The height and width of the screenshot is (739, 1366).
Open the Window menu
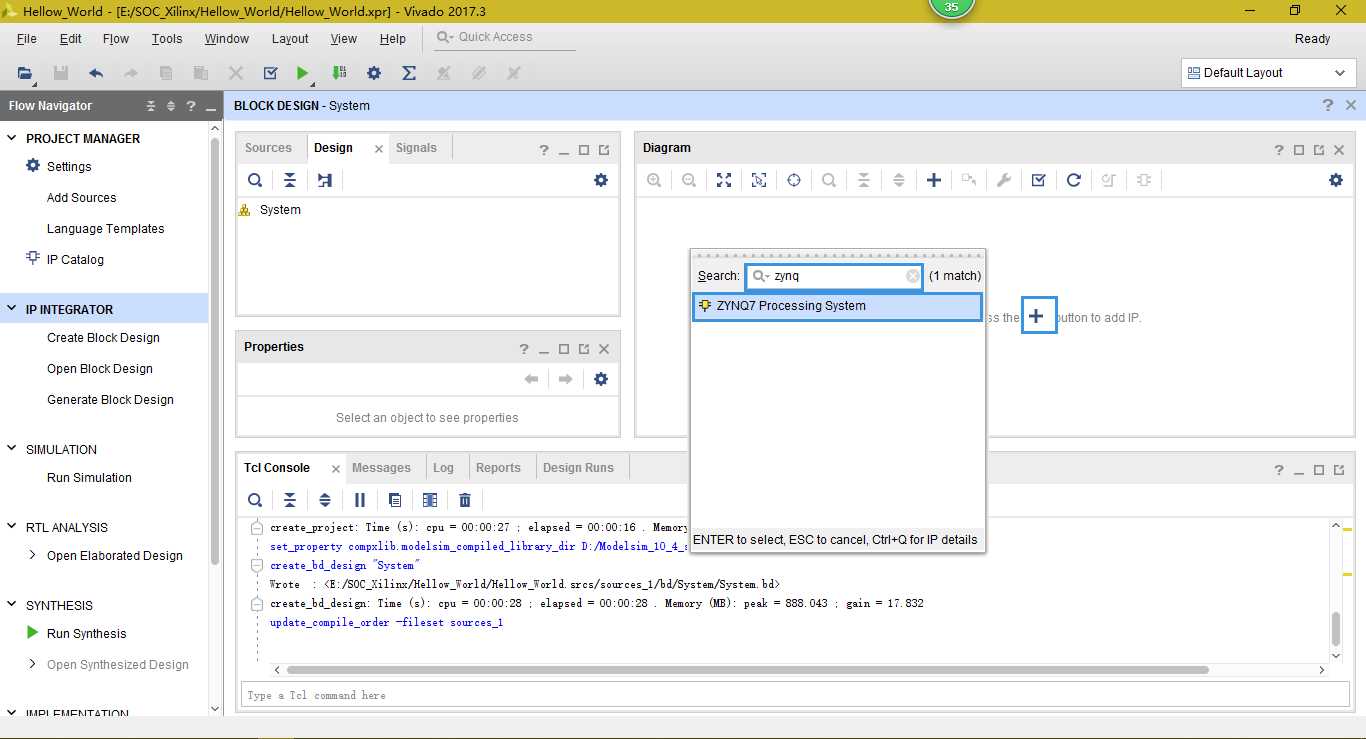pyautogui.click(x=227, y=39)
